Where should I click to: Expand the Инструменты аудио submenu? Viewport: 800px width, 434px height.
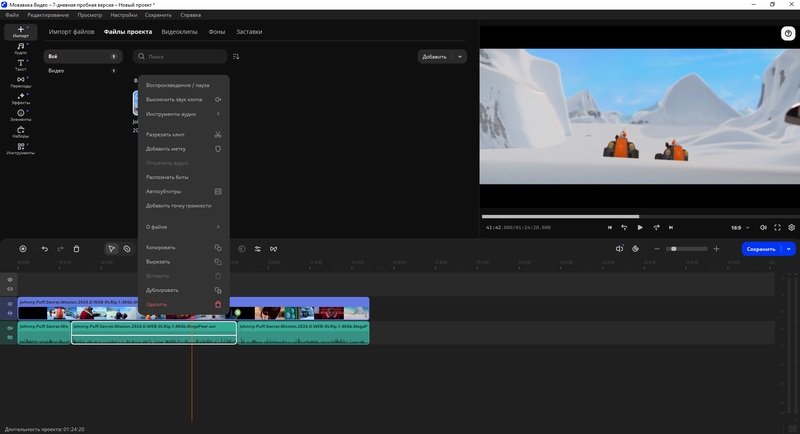pyautogui.click(x=183, y=114)
